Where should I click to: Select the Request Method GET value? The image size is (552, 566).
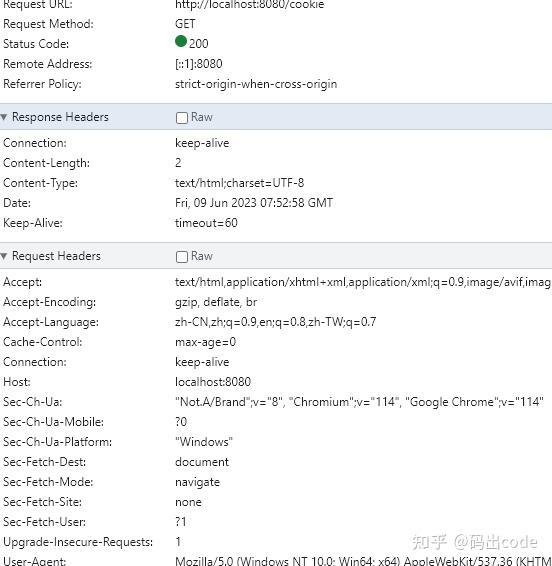point(185,24)
